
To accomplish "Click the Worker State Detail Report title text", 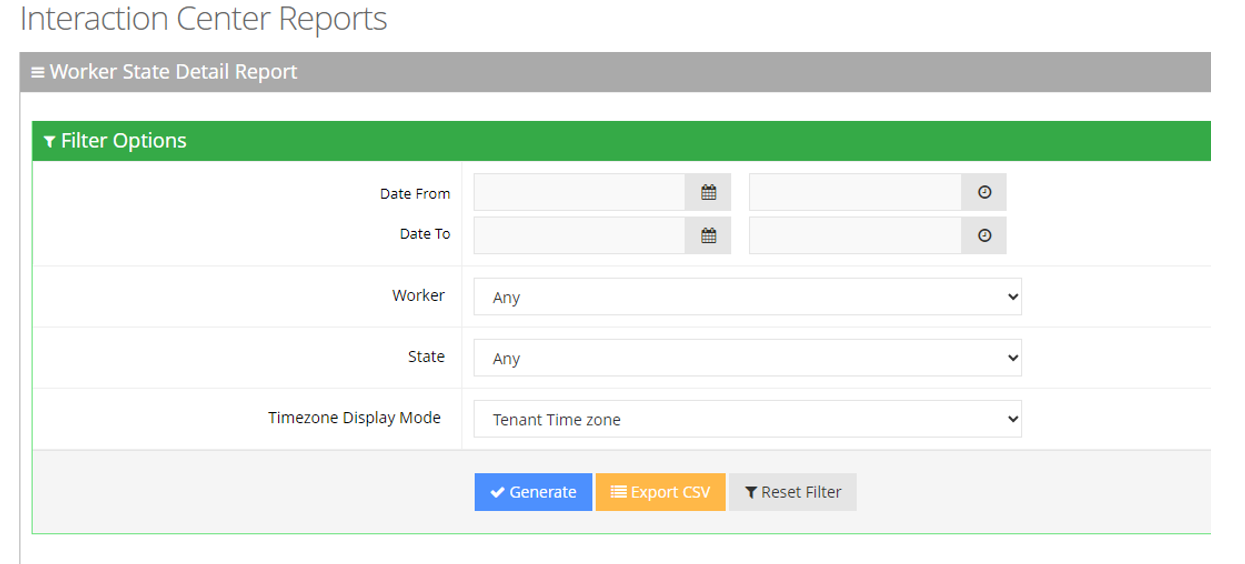I will [173, 72].
